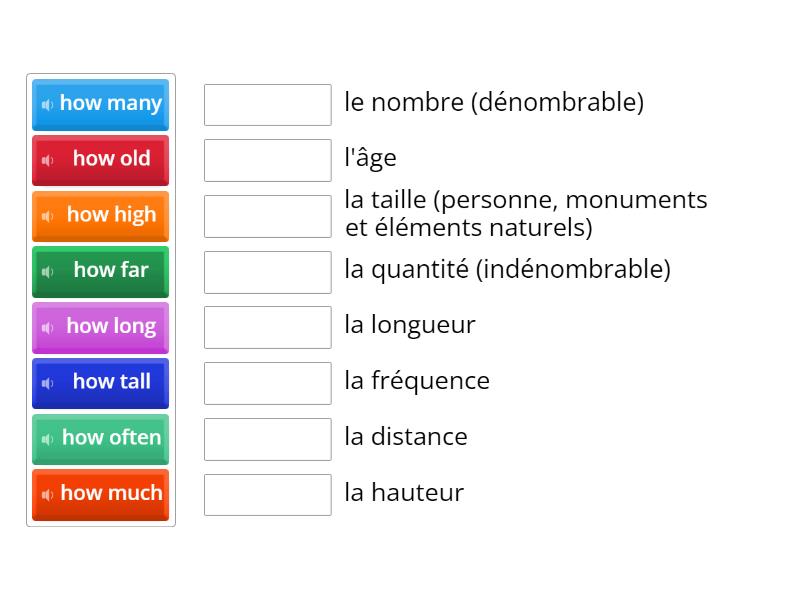This screenshot has width=800, height=600.
Task: Play audio for the 'how high' tile
Action: 48,215
